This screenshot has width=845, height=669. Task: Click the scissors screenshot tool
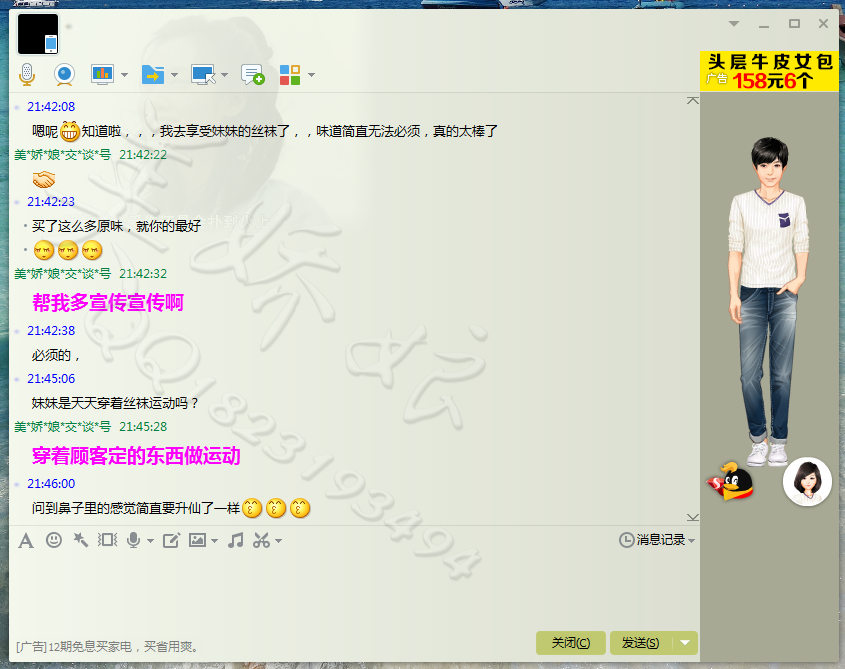[x=262, y=540]
